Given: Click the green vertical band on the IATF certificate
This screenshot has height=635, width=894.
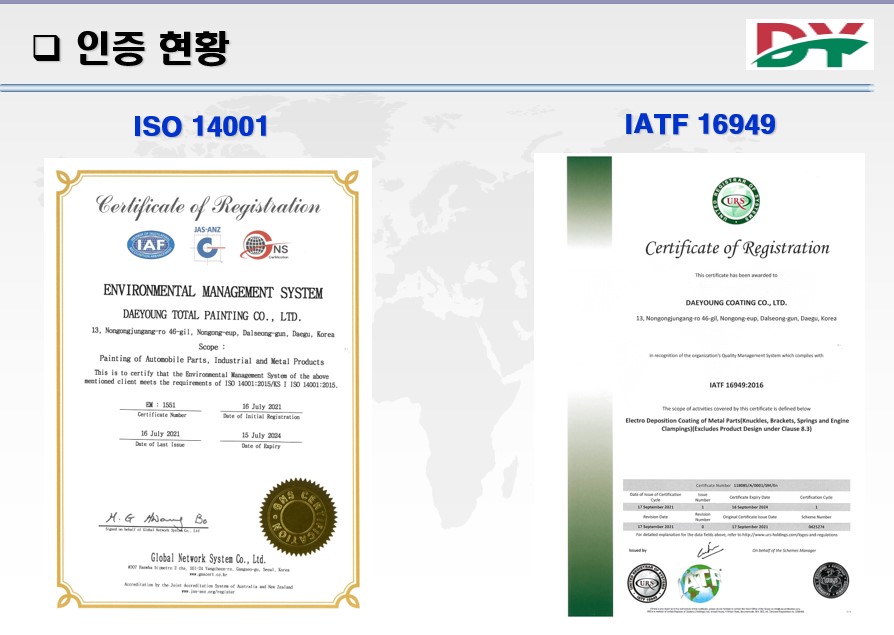Looking at the screenshot, I should (x=590, y=386).
